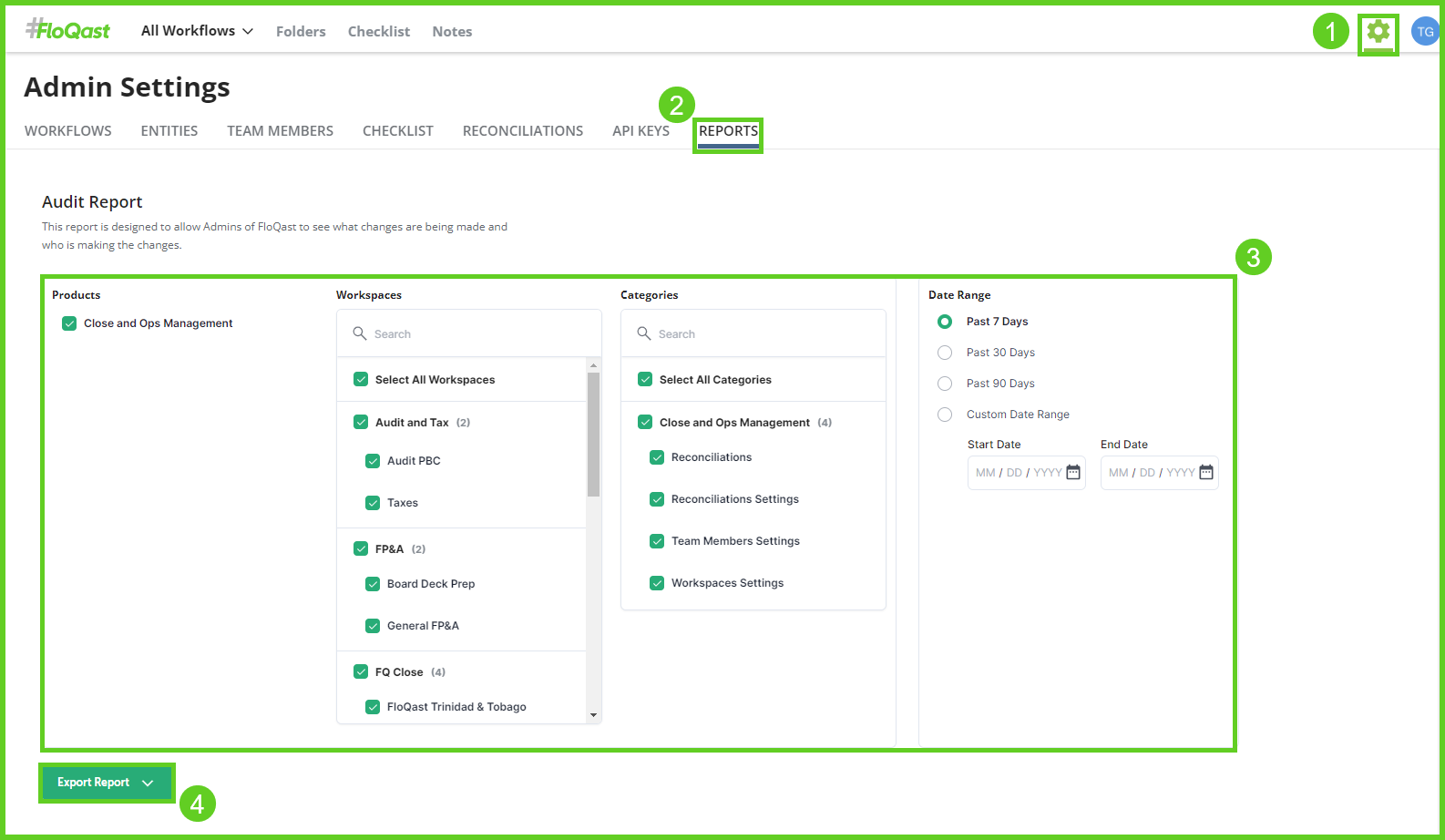The image size is (1445, 840).
Task: Click the FloQast logo
Action: tap(67, 30)
